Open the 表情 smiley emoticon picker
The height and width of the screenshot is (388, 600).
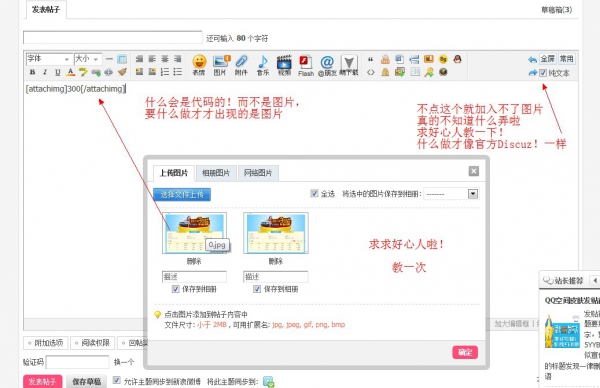[199, 64]
